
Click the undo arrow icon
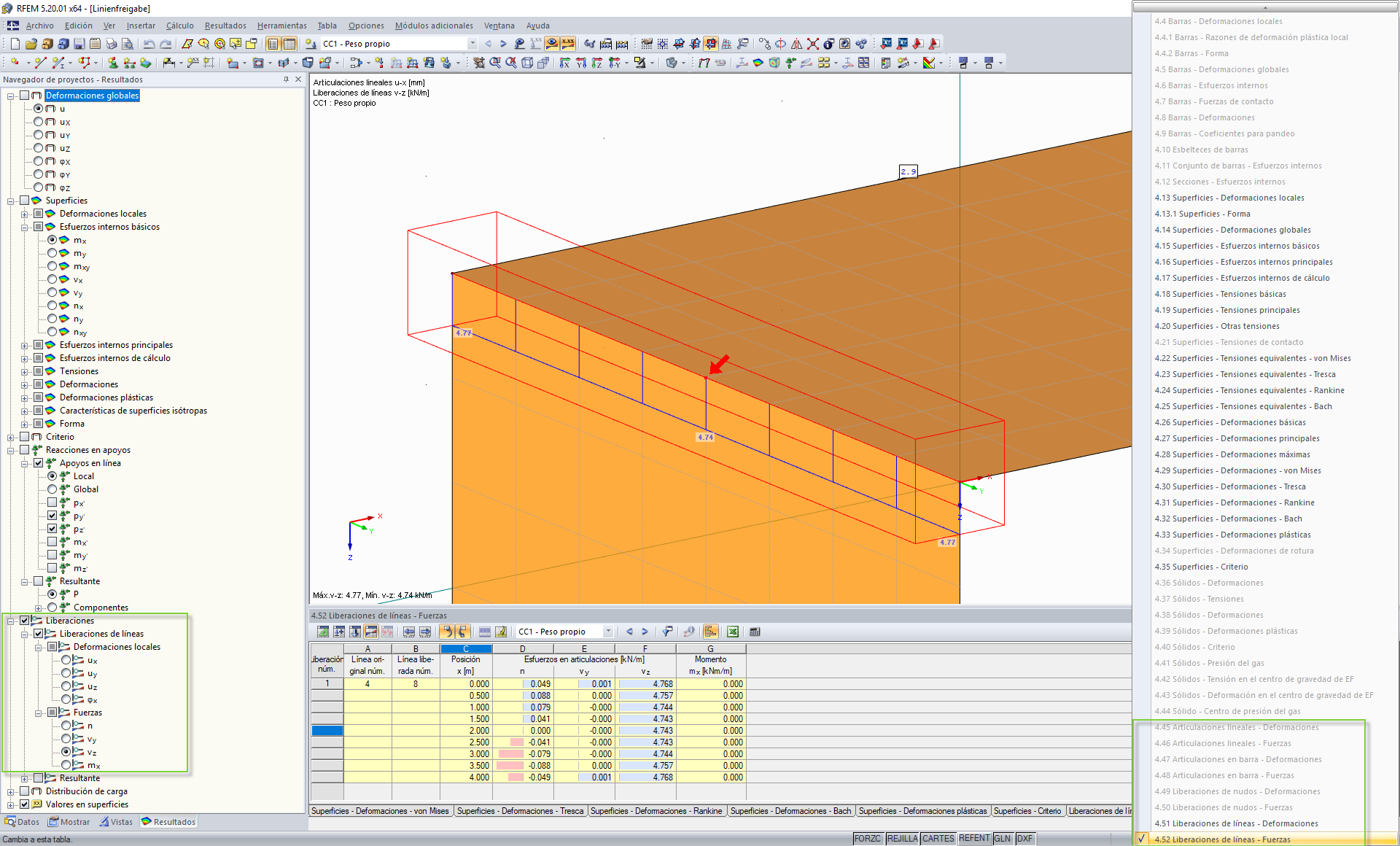coord(149,44)
